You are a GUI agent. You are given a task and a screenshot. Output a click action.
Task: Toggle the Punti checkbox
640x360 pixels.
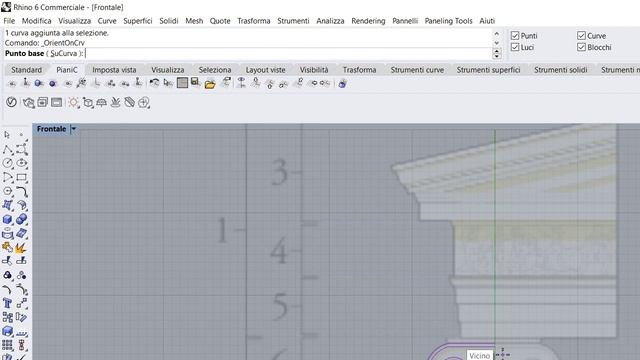coord(515,36)
